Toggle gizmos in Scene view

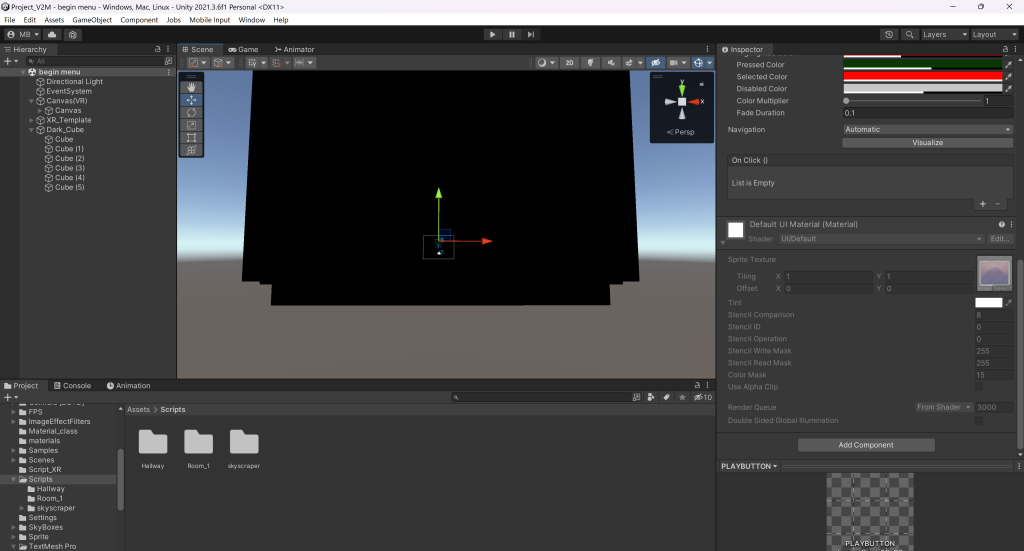tap(698, 63)
